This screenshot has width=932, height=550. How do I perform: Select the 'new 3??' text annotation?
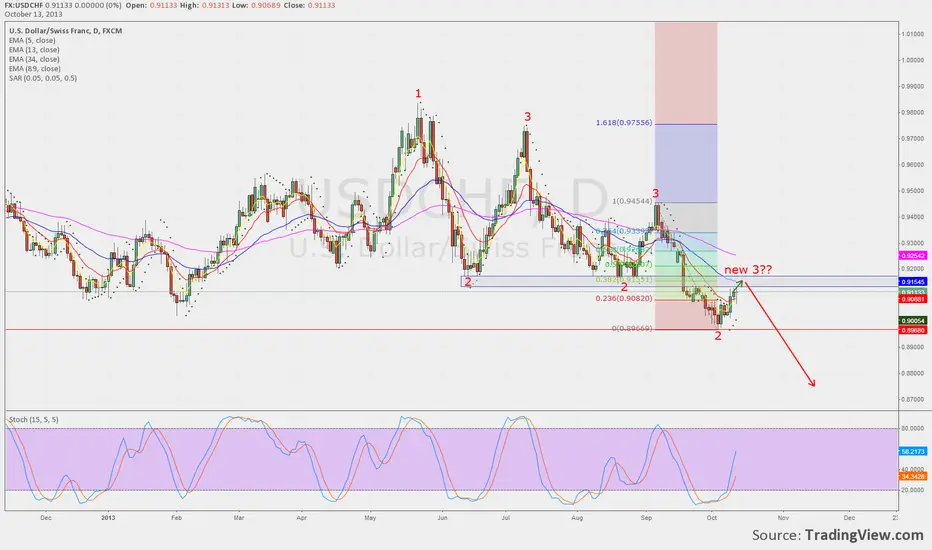tap(748, 270)
